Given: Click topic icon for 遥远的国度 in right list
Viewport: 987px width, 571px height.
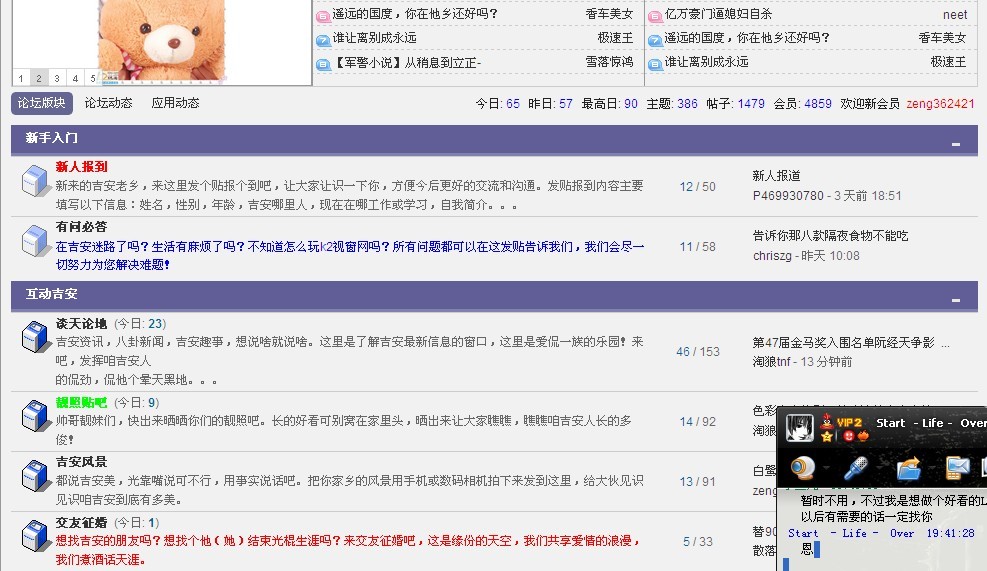Looking at the screenshot, I should tap(655, 40).
